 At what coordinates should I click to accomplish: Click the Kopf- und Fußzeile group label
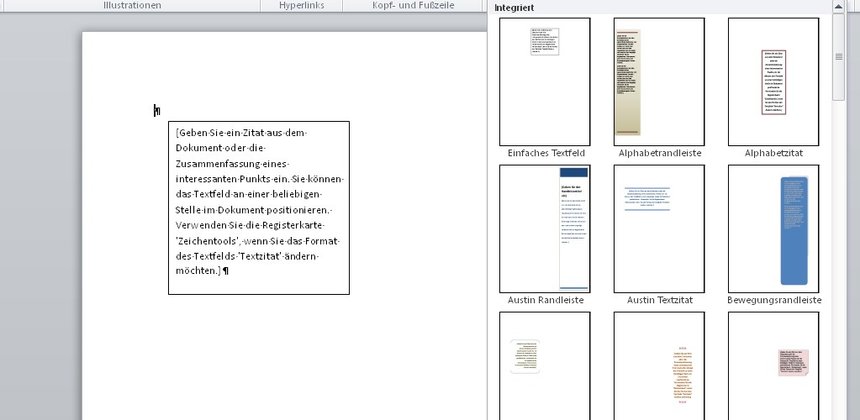click(x=412, y=5)
